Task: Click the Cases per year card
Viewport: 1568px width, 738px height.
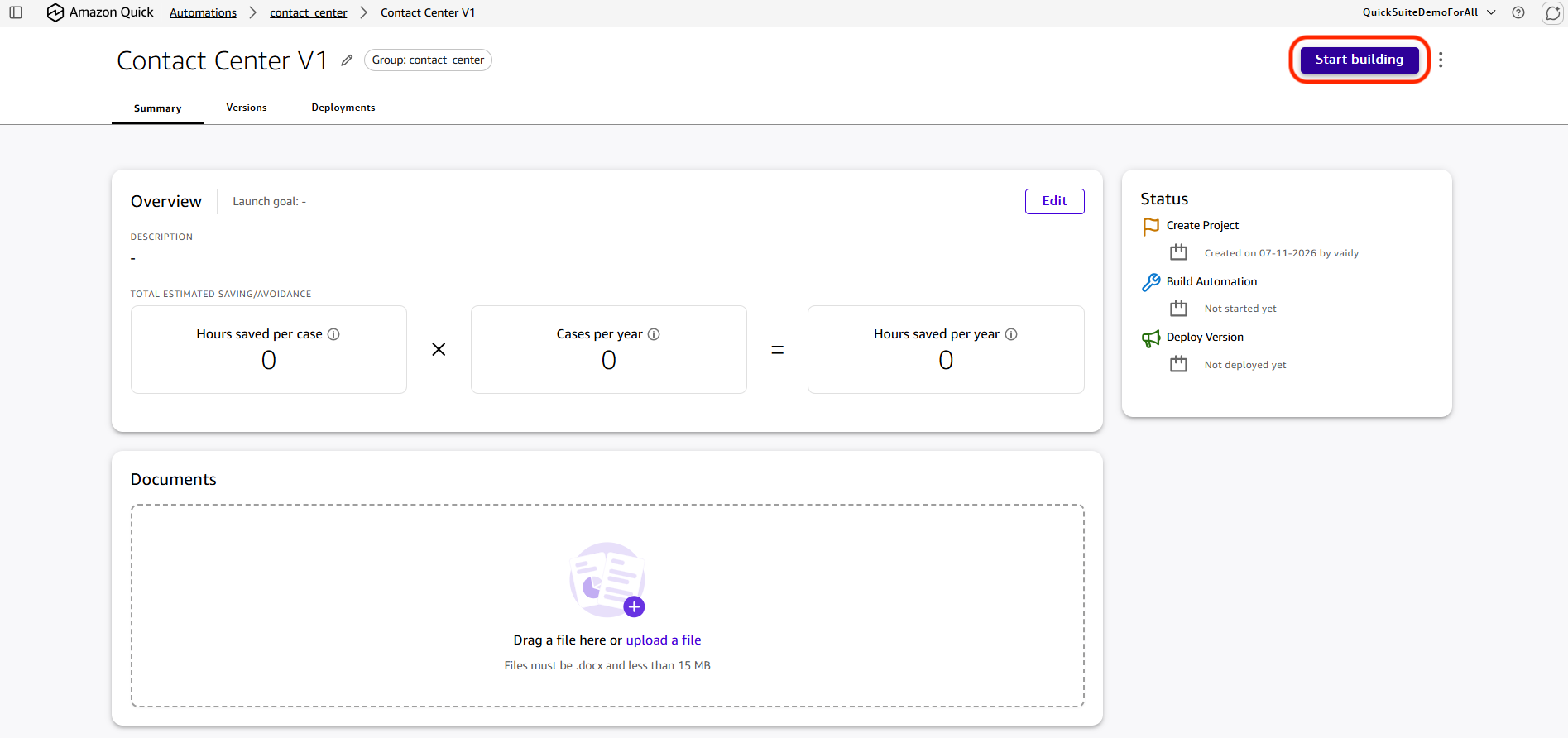Action: click(x=609, y=349)
